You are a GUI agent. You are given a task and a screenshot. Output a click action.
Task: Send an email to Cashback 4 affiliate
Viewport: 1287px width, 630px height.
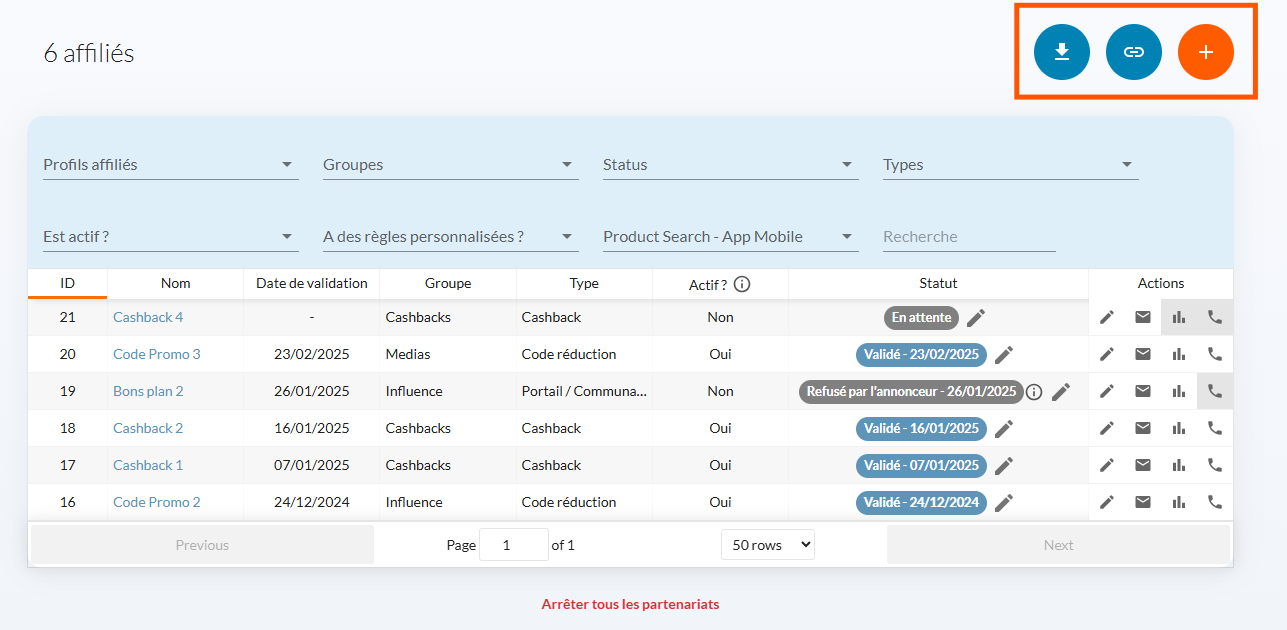click(x=1143, y=317)
